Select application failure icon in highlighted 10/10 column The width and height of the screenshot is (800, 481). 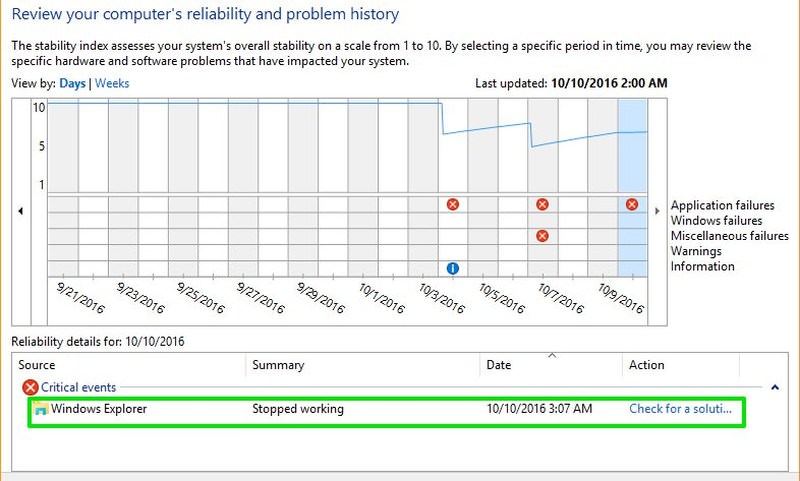[x=632, y=205]
